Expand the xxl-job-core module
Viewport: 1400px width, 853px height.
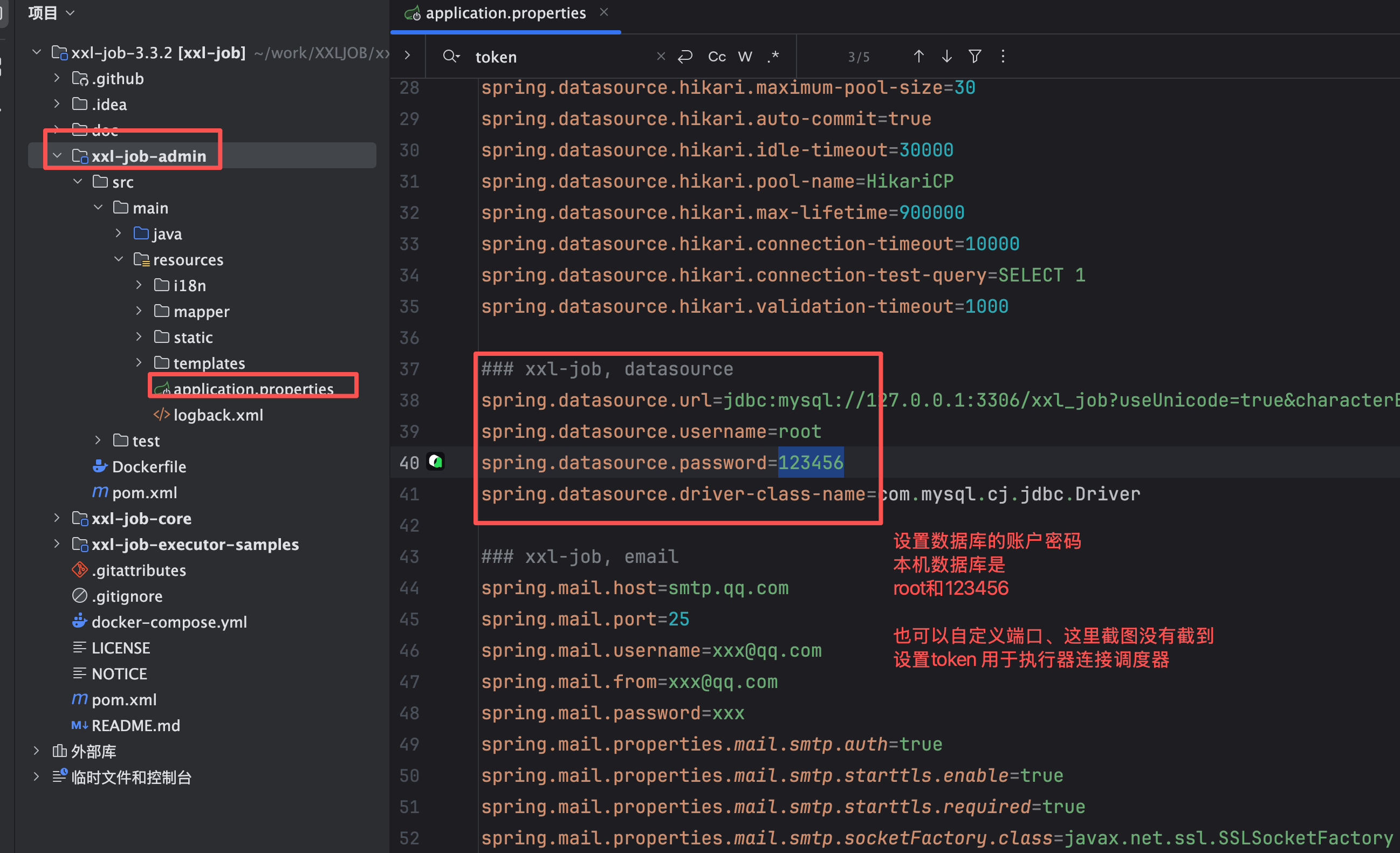click(x=57, y=518)
